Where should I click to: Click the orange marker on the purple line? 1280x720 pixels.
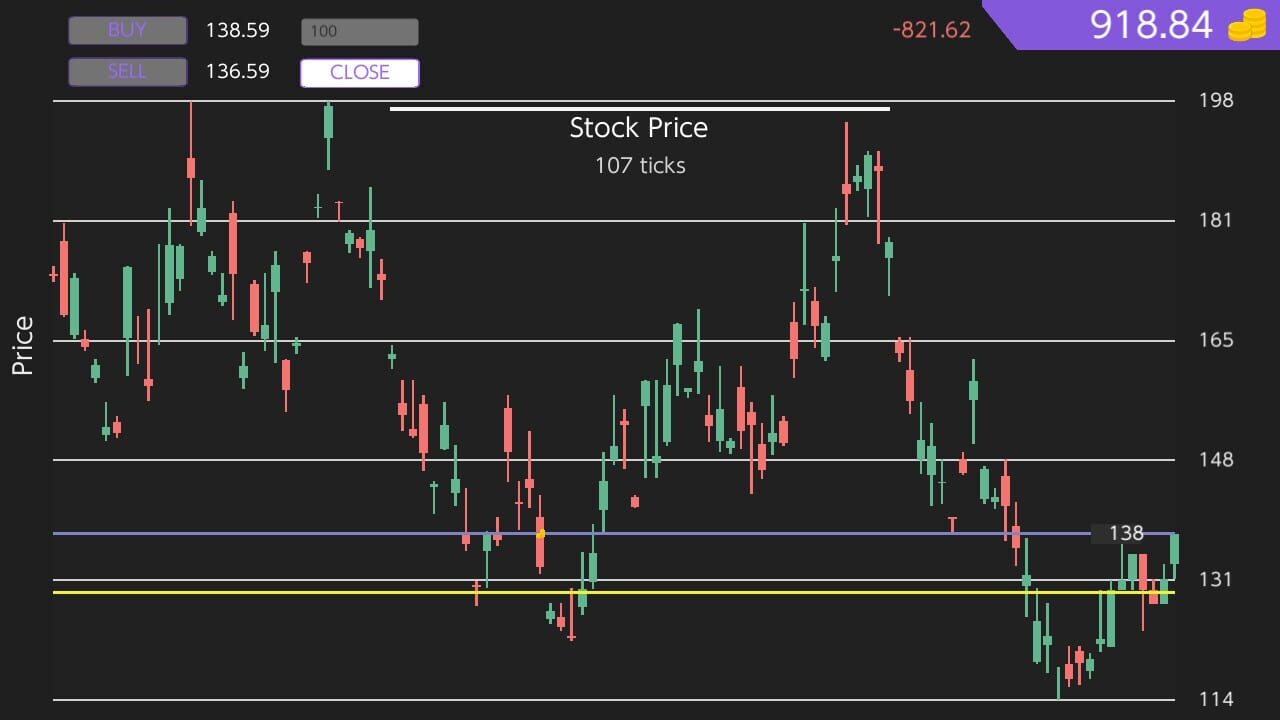[x=541, y=534]
